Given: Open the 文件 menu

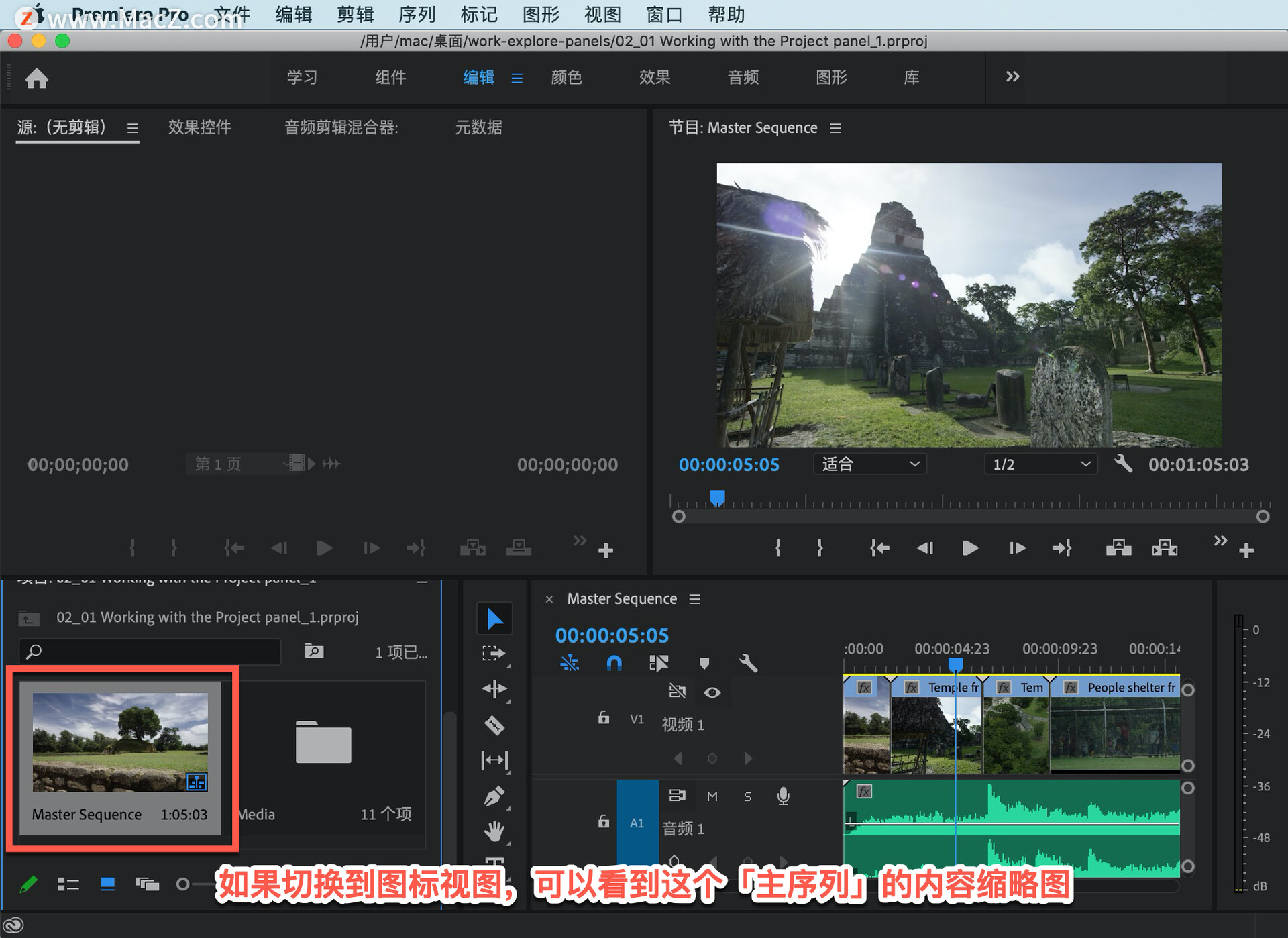Looking at the screenshot, I should click(x=232, y=15).
